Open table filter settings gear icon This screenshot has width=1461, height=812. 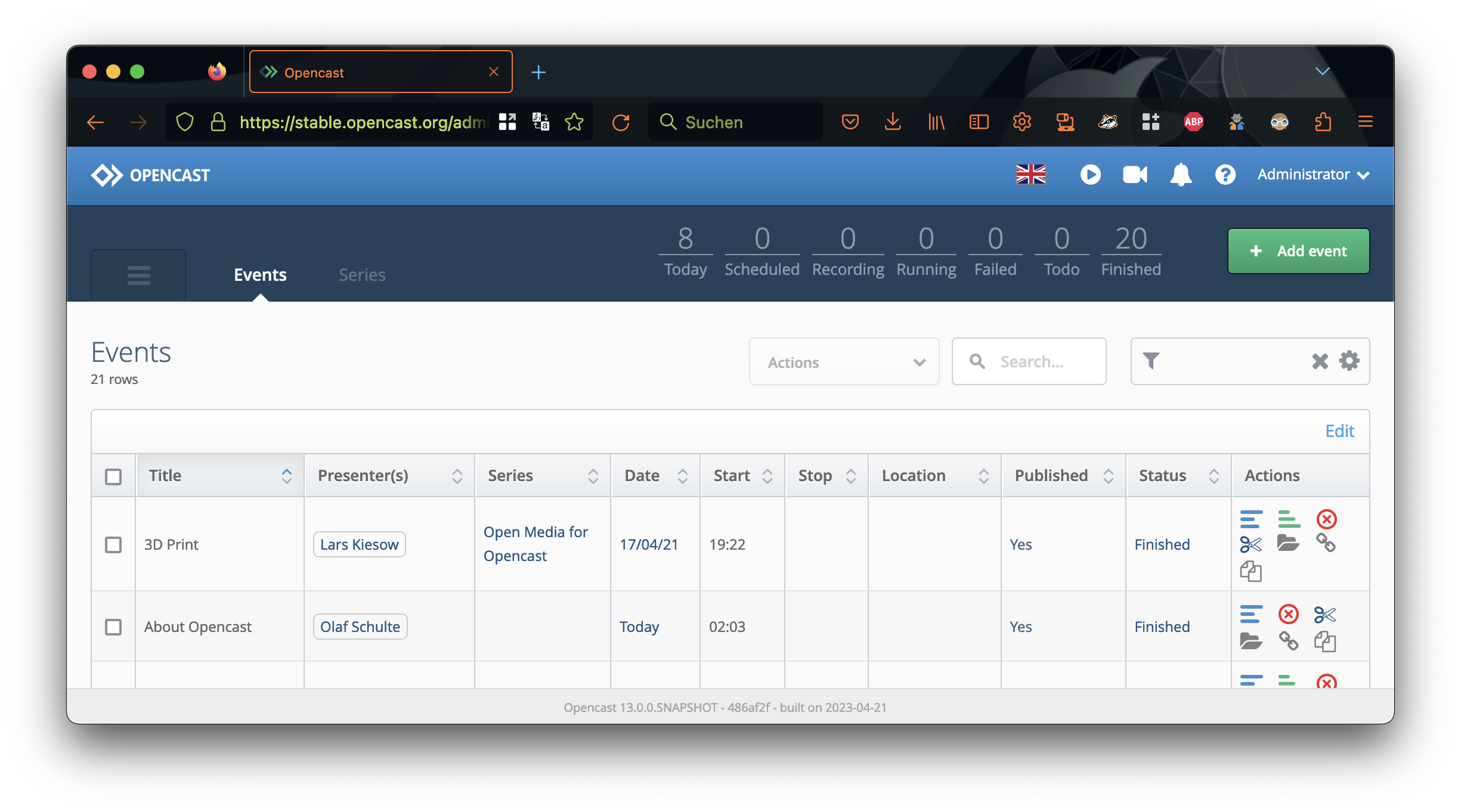[1349, 361]
